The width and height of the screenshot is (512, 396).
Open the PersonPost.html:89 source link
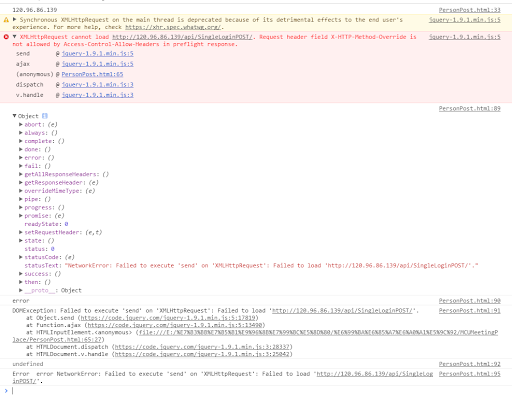point(469,108)
